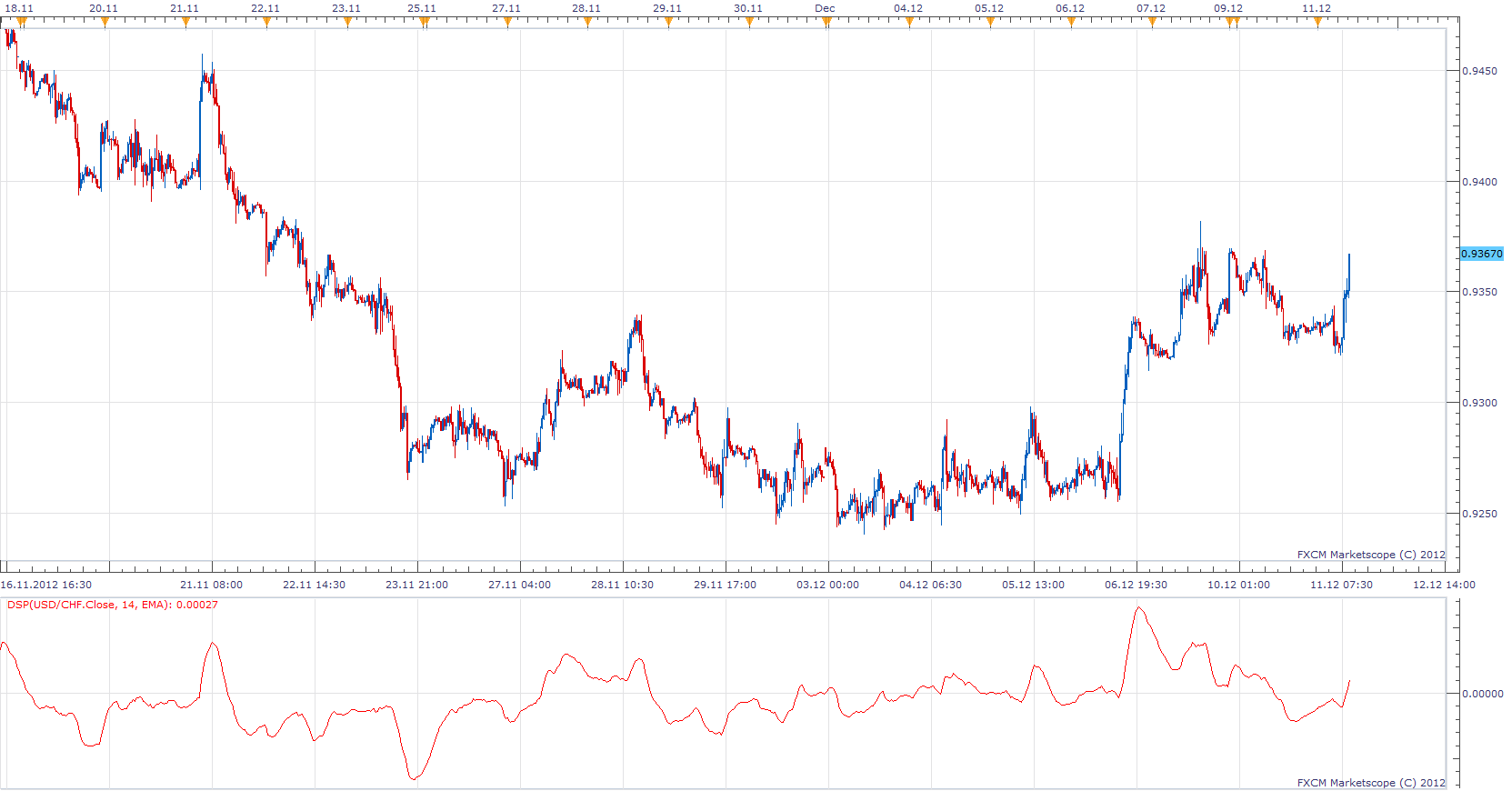Click the orange marker under 05.12
Image resolution: width=1512 pixels, height=791 pixels.
click(990, 22)
